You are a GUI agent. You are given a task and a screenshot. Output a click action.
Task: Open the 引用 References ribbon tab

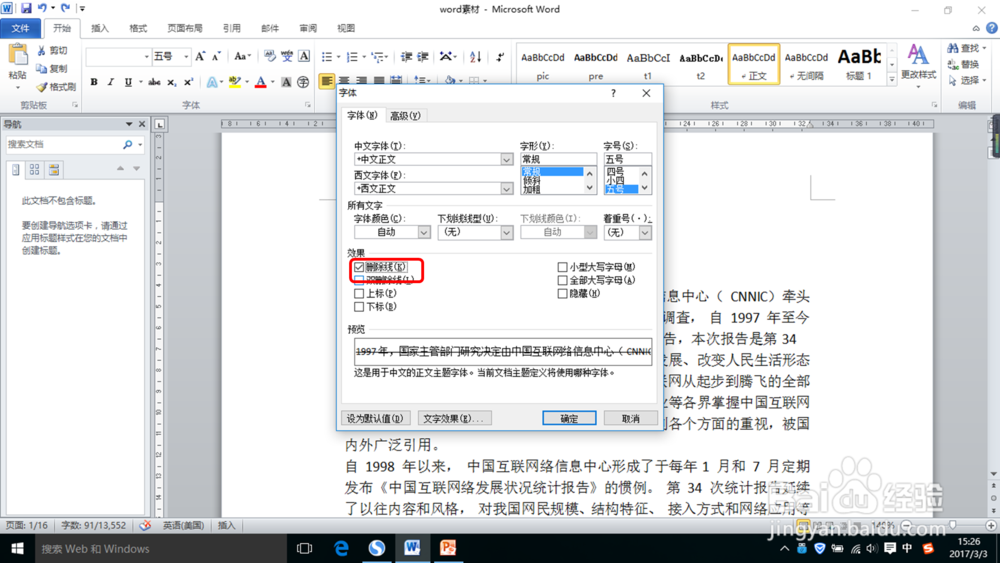coord(232,28)
